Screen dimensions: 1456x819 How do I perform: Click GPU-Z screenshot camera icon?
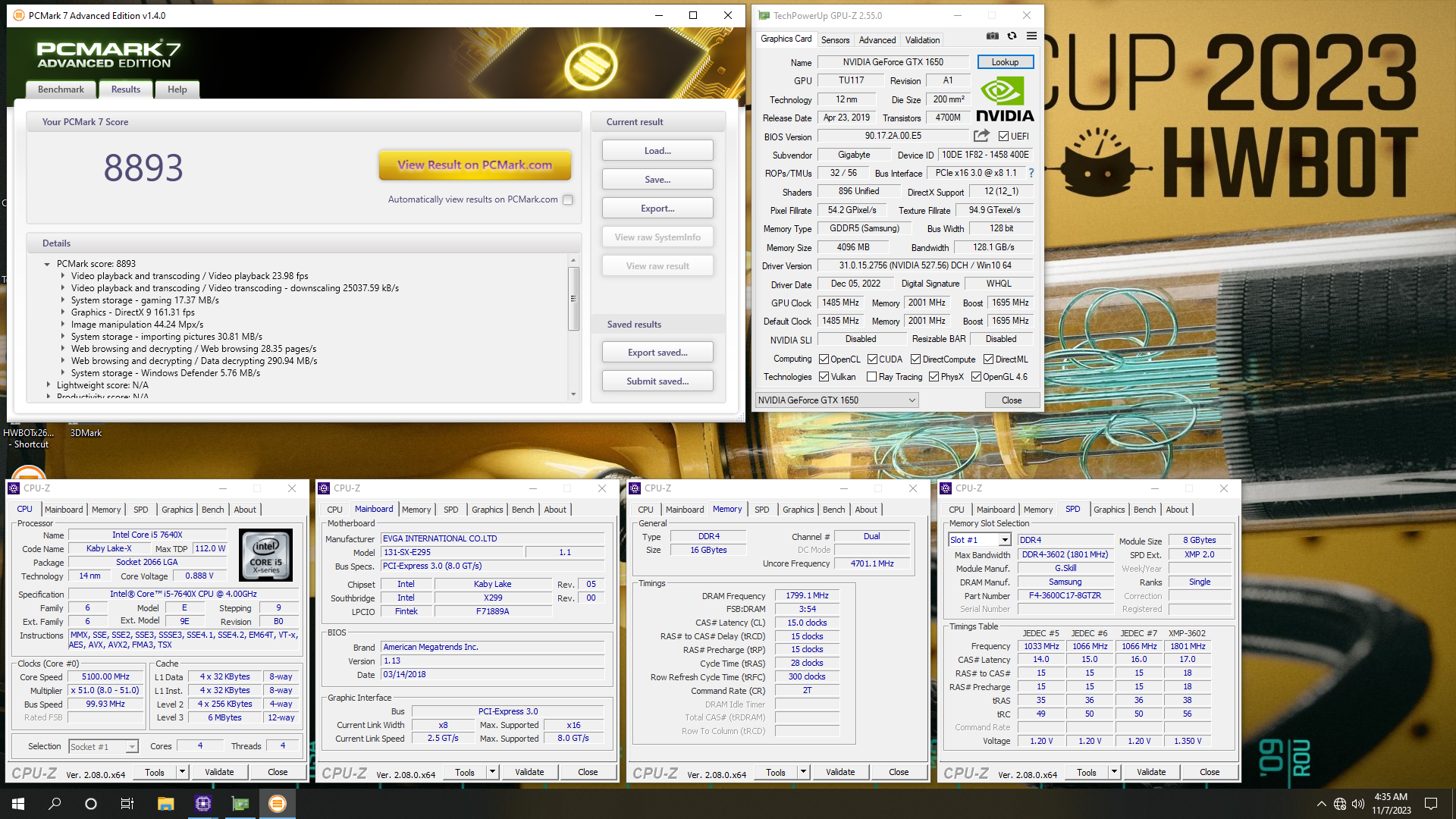click(x=992, y=36)
